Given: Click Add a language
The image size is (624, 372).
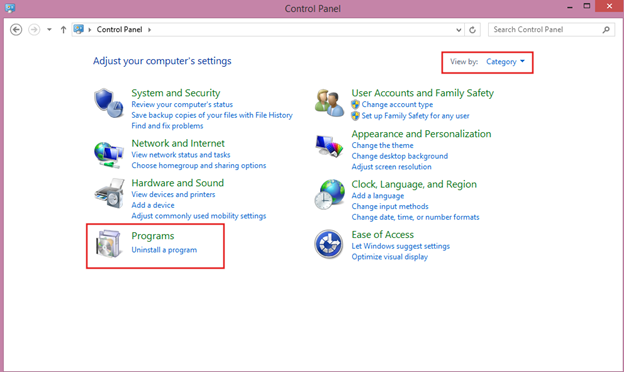Looking at the screenshot, I should [x=378, y=196].
